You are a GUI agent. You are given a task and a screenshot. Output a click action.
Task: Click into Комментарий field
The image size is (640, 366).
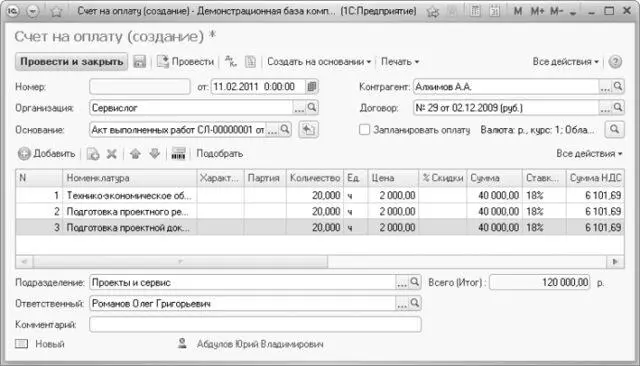pos(255,324)
